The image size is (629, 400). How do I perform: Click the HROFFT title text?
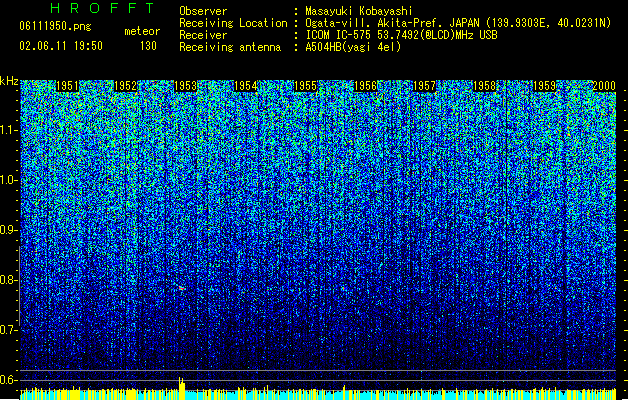(x=103, y=8)
